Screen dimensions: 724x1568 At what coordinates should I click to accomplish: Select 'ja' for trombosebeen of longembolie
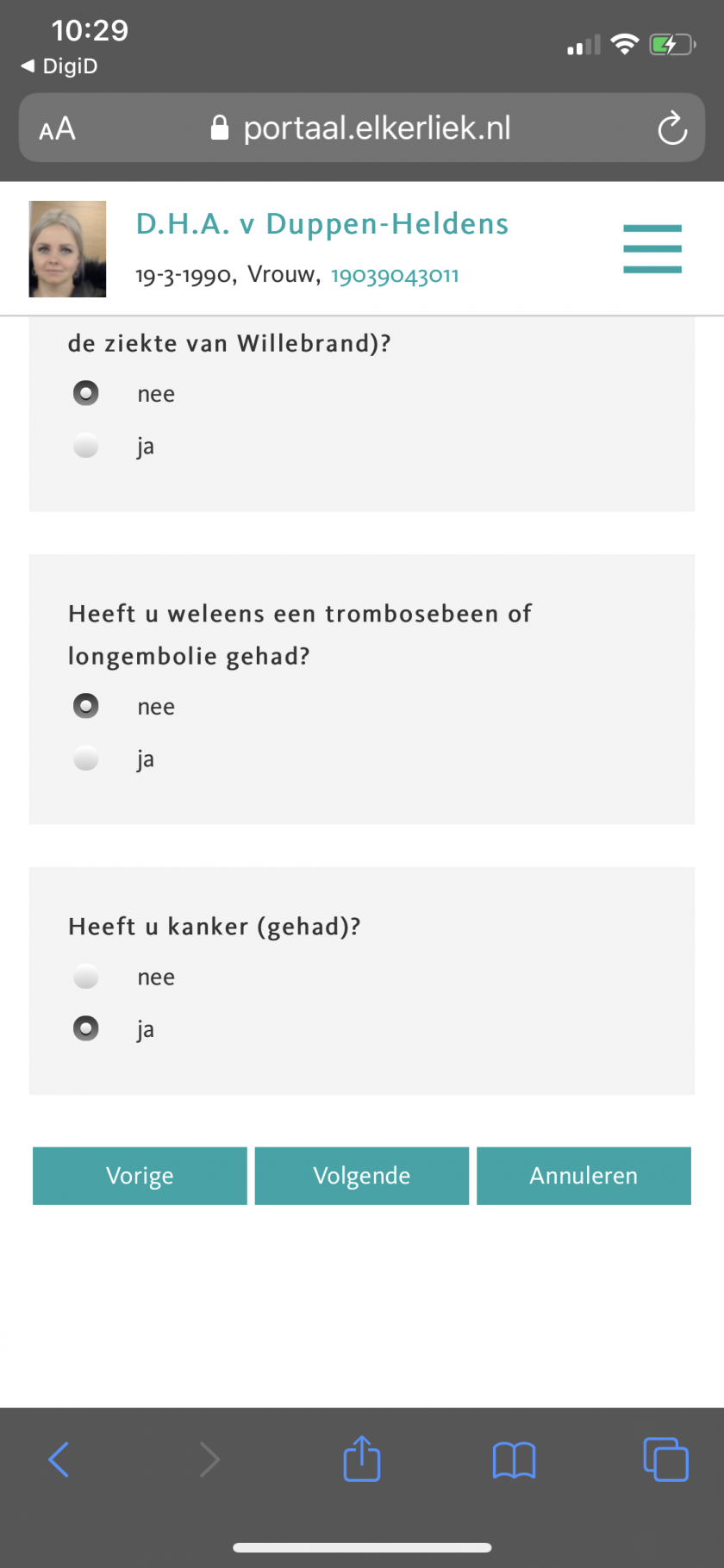coord(86,759)
